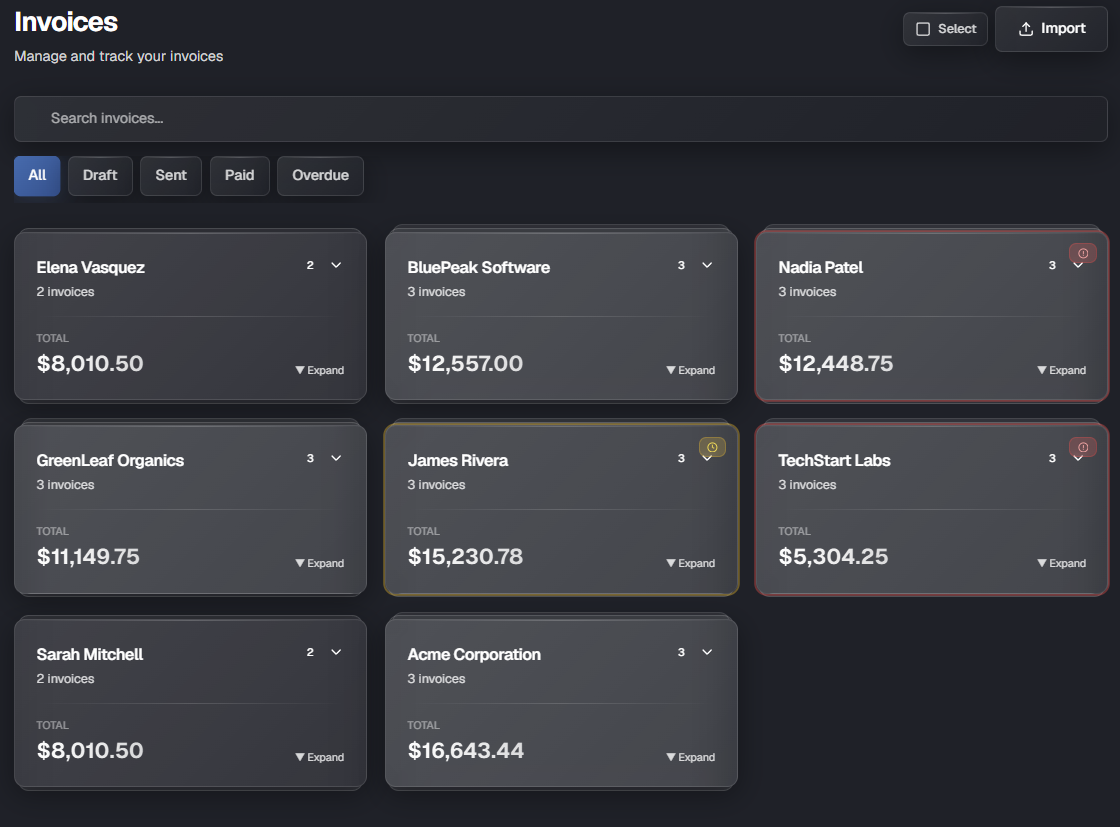The image size is (1120, 827).
Task: Click the invoice search field
Action: tap(560, 119)
